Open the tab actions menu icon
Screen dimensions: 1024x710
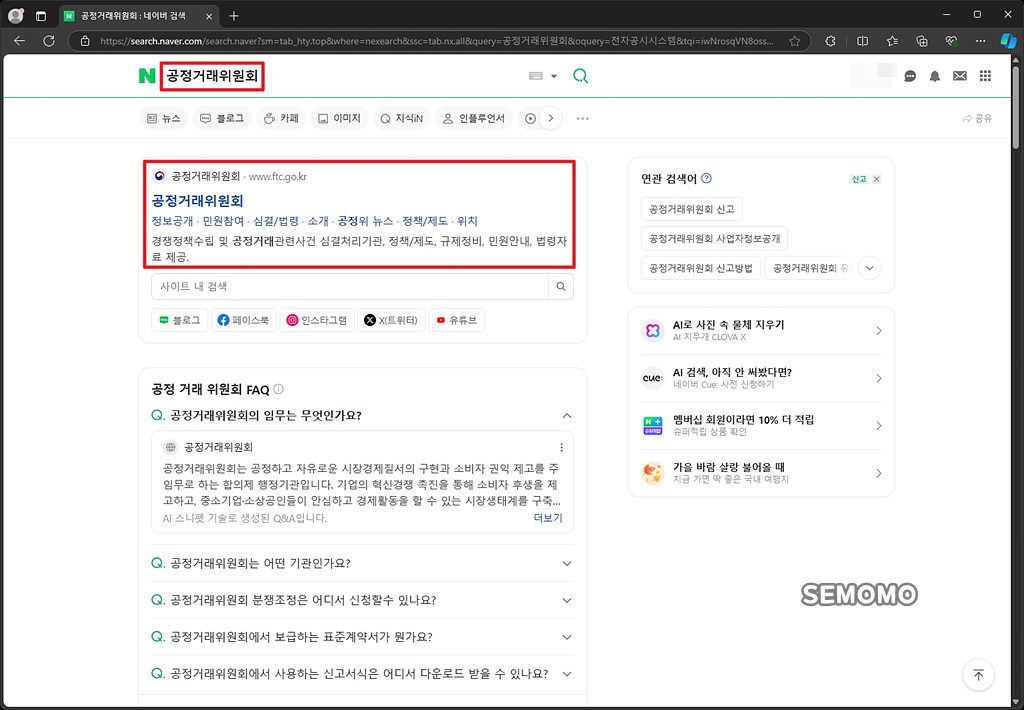coord(40,16)
